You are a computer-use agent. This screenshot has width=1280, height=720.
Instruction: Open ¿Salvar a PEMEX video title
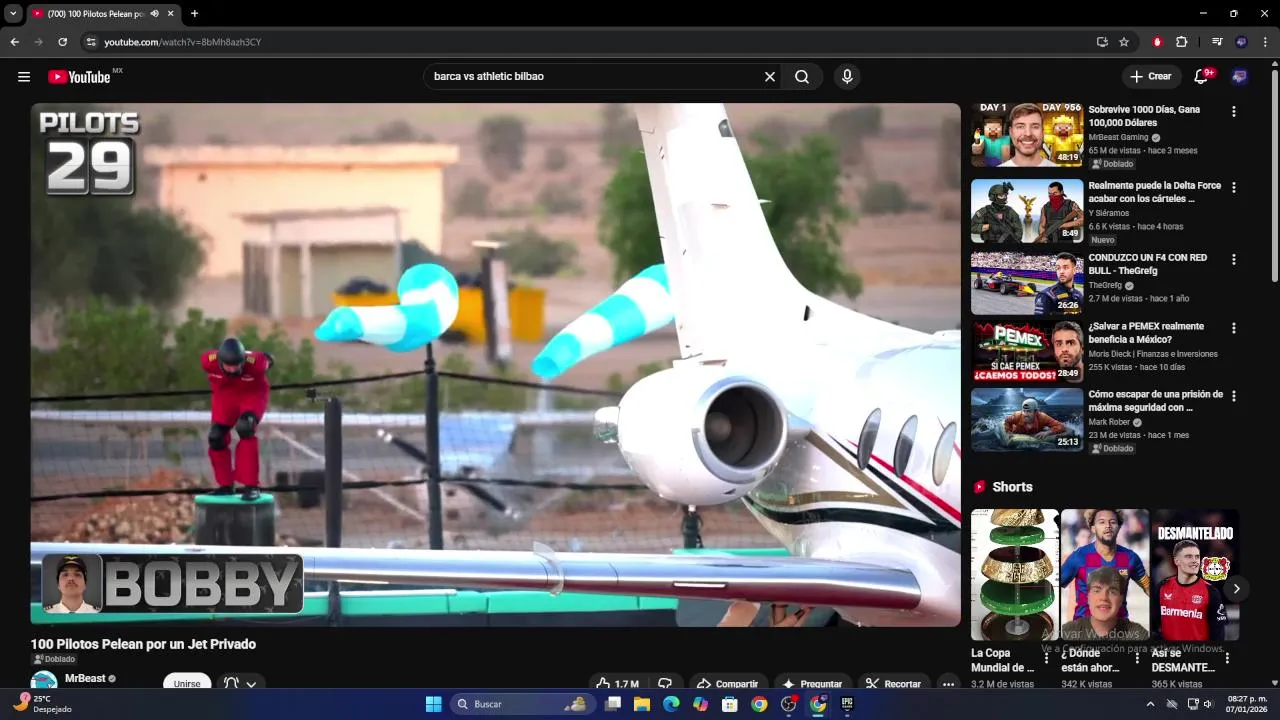1144,333
